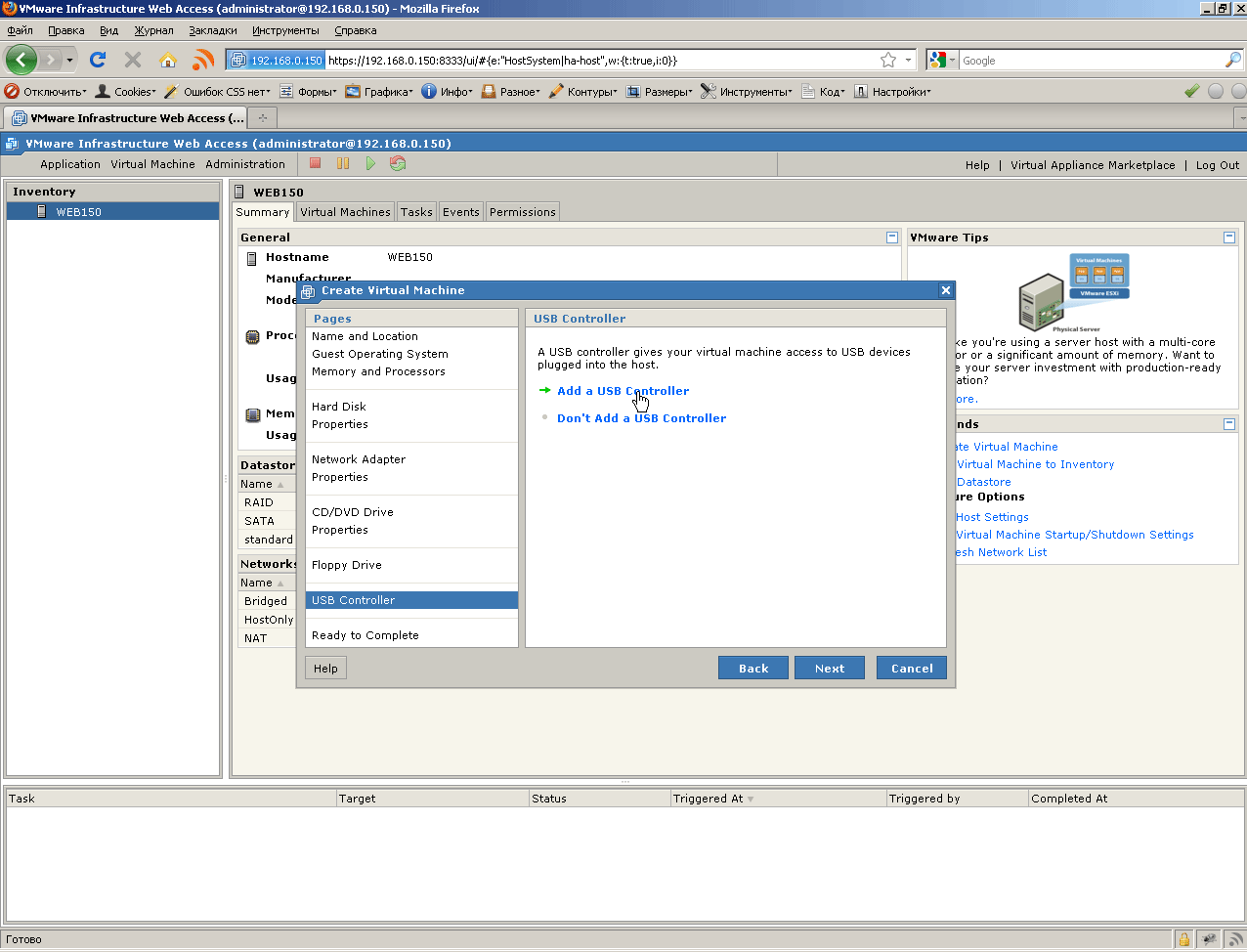Open Firefox Файл menu
Image resolution: width=1247 pixels, height=952 pixels.
point(21,30)
